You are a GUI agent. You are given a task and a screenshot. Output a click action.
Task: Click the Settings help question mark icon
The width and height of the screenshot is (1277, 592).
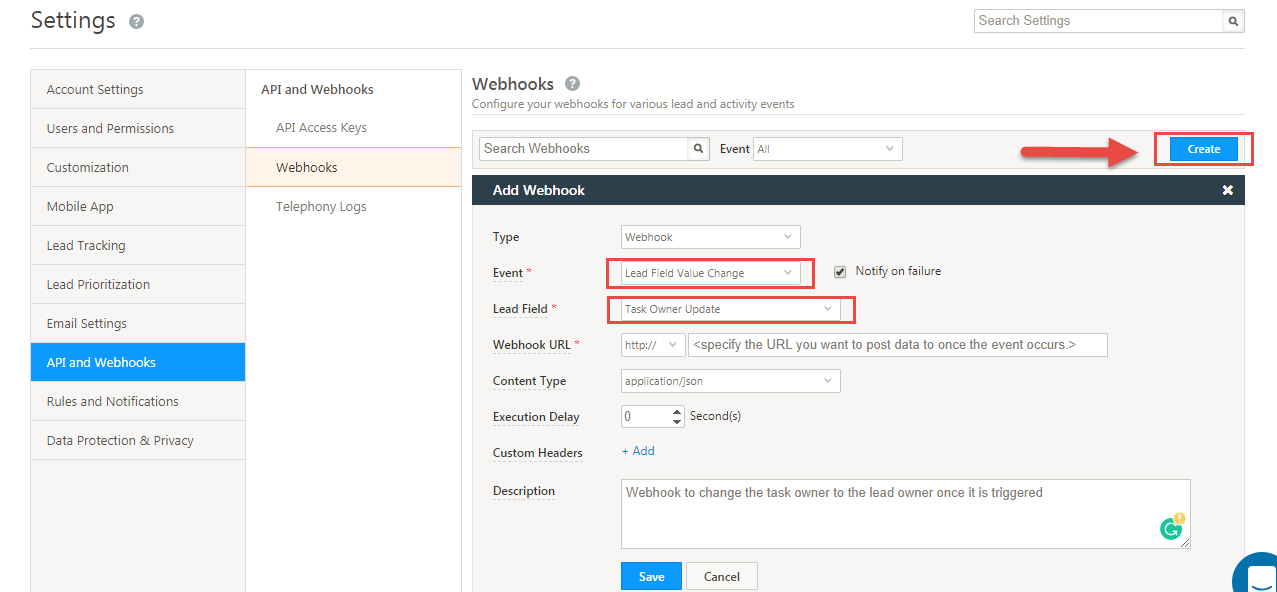pyautogui.click(x=136, y=21)
